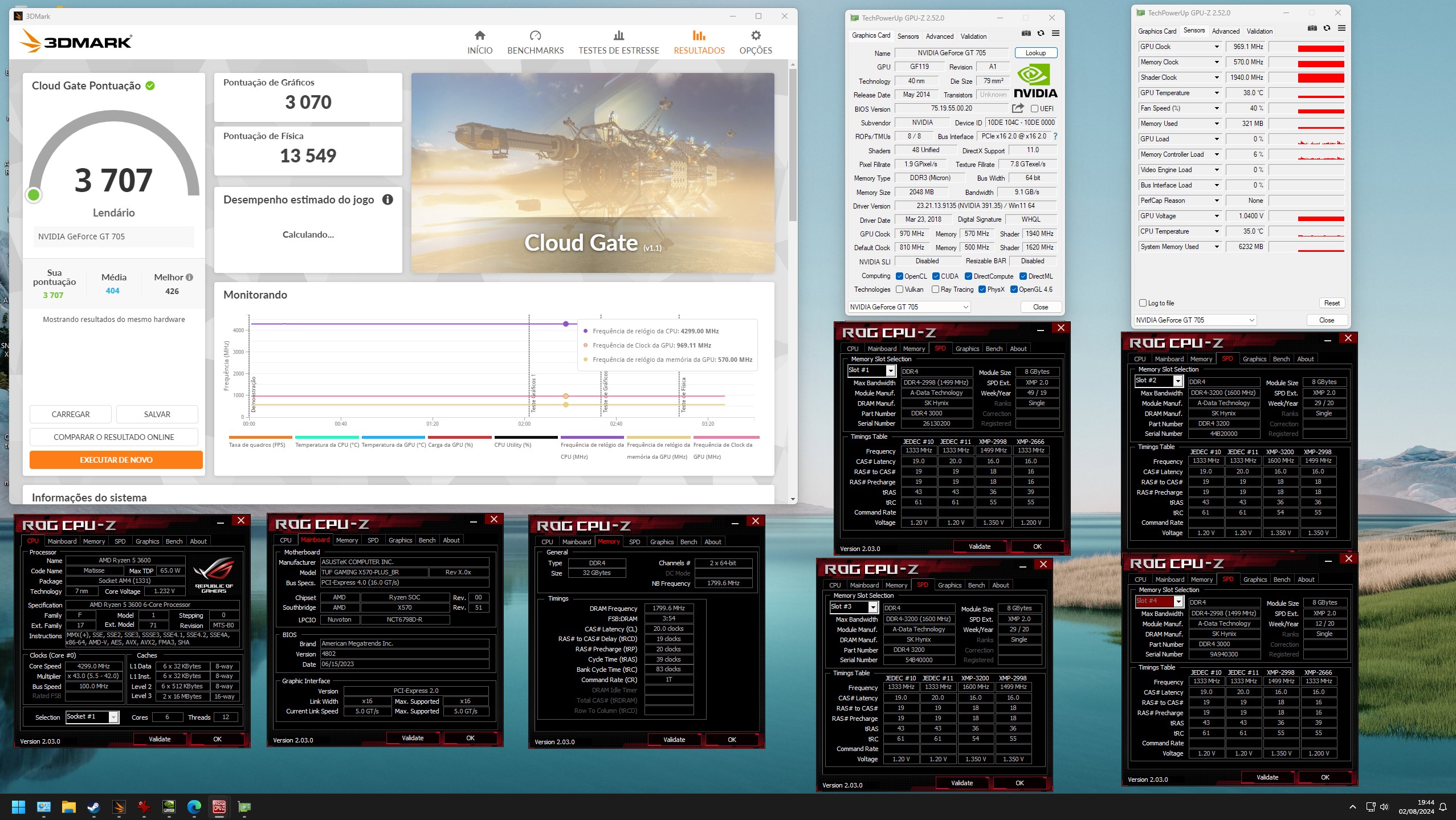Enable Log to file in GPU-Z Sensors
This screenshot has width=1456, height=820.
click(x=1143, y=303)
